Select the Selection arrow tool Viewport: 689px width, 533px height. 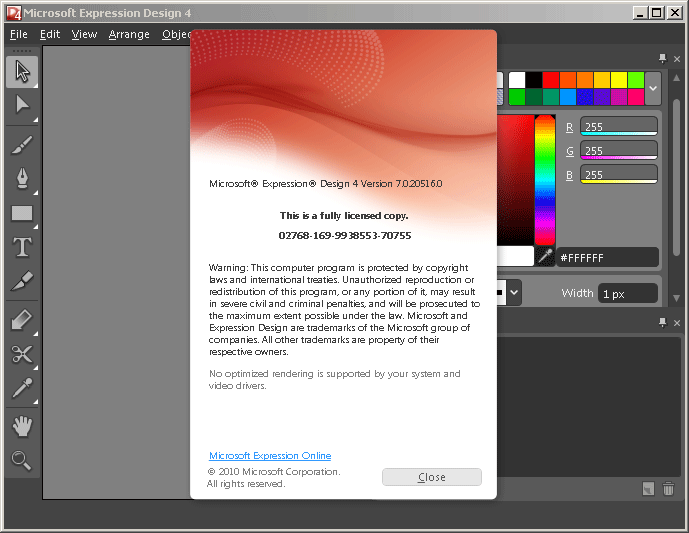pos(22,72)
